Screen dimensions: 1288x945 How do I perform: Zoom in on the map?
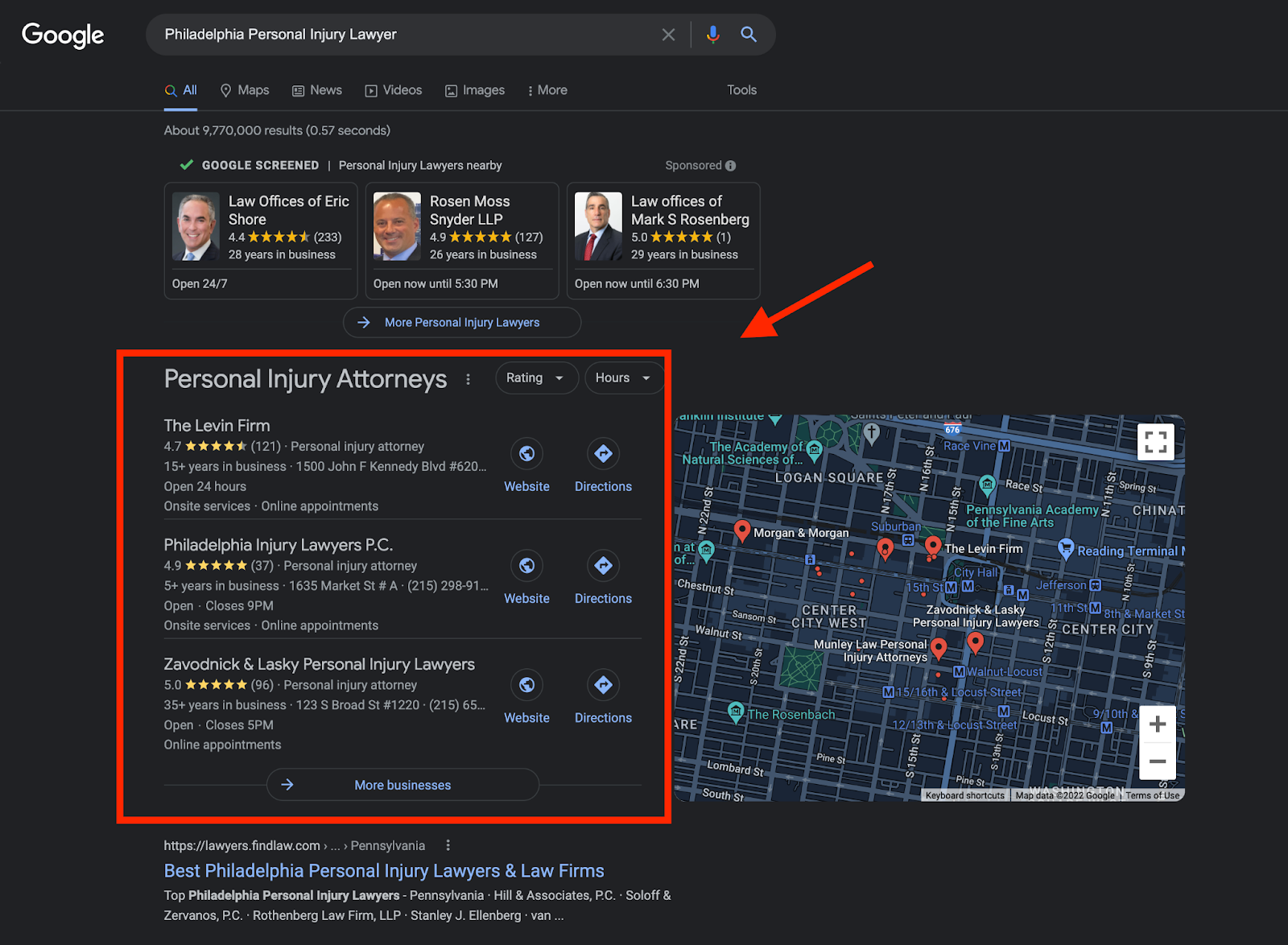tap(1158, 724)
